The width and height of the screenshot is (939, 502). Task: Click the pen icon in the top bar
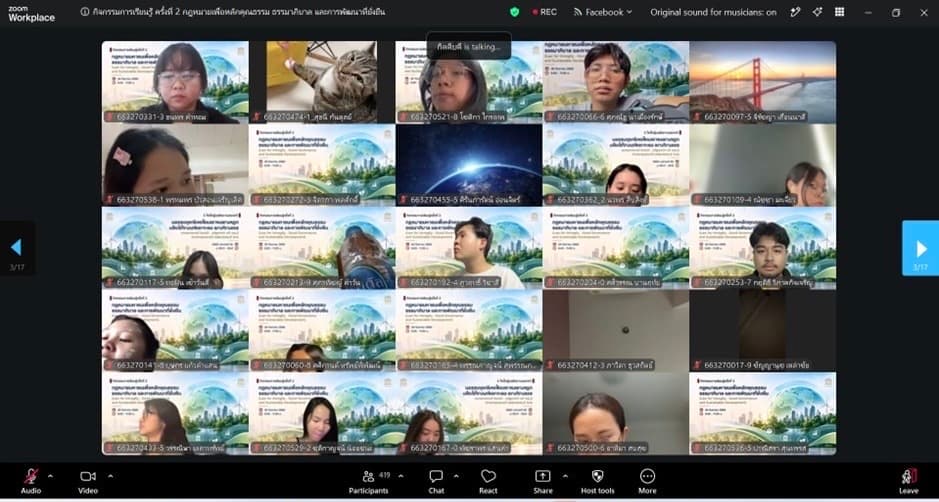[x=795, y=12]
